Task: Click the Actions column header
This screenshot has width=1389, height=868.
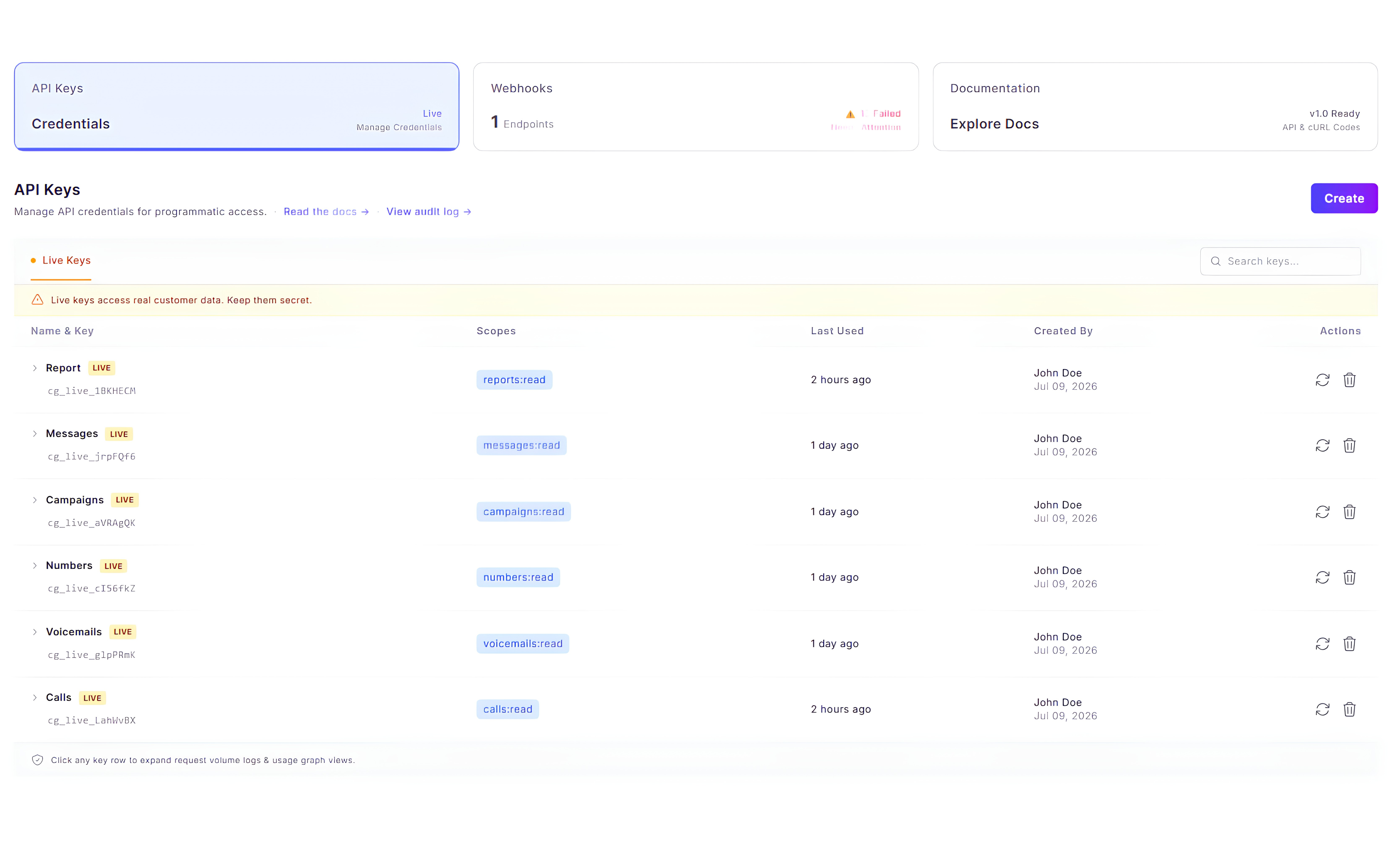Action: tap(1340, 331)
